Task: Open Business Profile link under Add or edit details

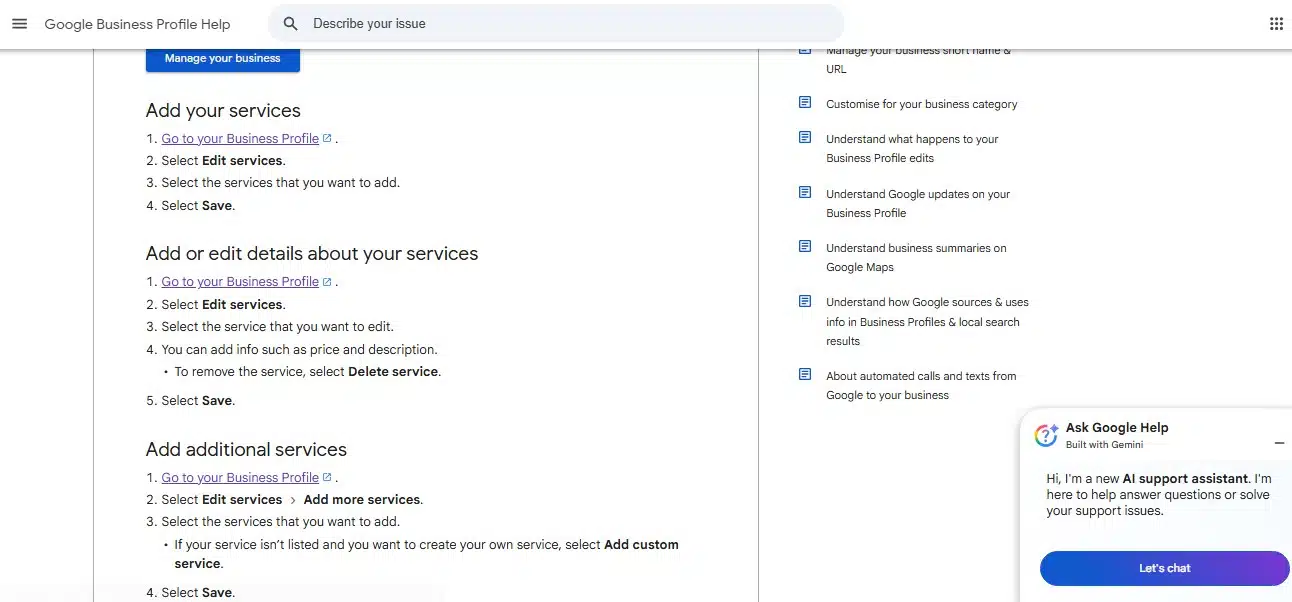Action: [x=240, y=282]
